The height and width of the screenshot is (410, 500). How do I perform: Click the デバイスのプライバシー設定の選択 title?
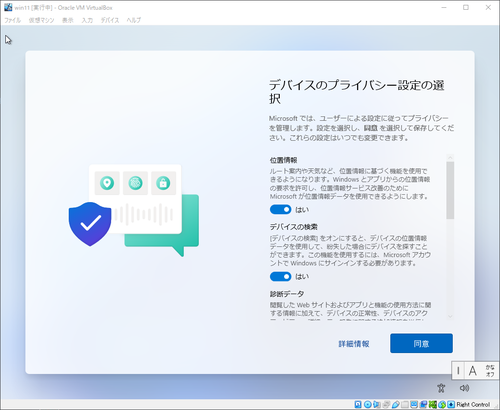coord(356,92)
